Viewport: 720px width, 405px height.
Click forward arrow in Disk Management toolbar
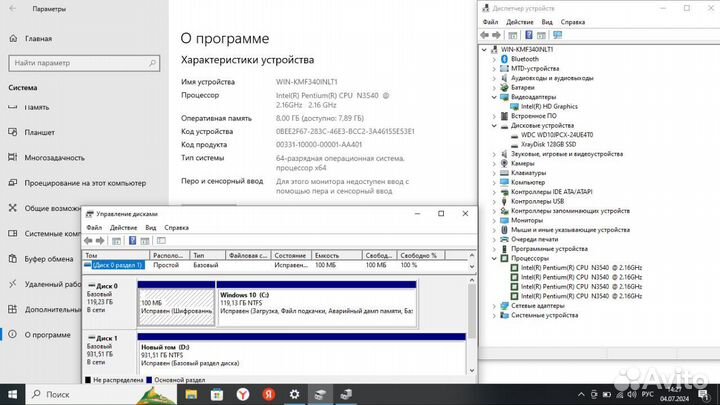click(x=100, y=241)
